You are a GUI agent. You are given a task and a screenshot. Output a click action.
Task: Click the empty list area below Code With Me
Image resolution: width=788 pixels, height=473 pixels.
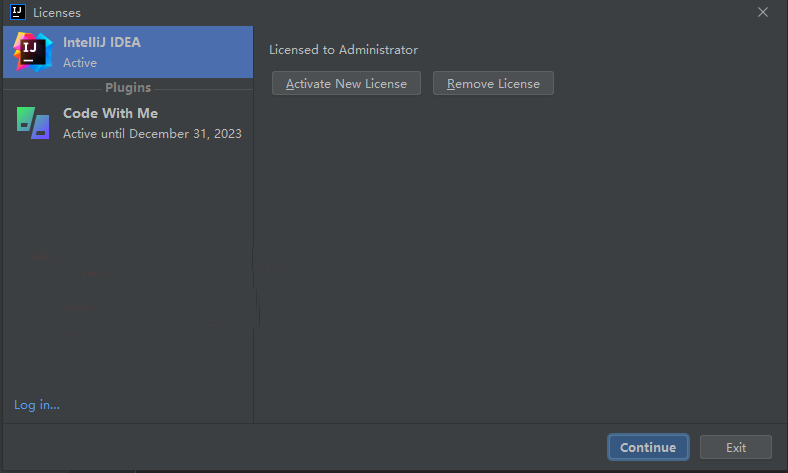click(128, 266)
